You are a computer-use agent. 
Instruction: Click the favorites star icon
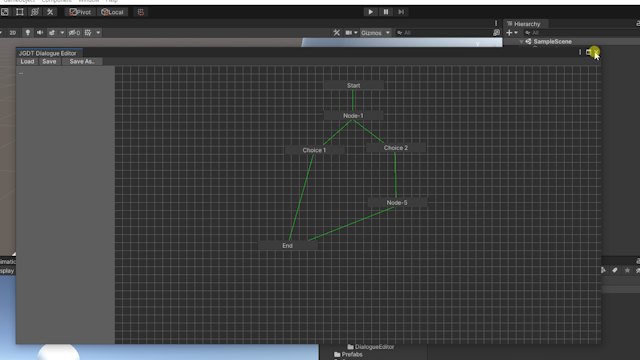pyautogui.click(x=627, y=270)
